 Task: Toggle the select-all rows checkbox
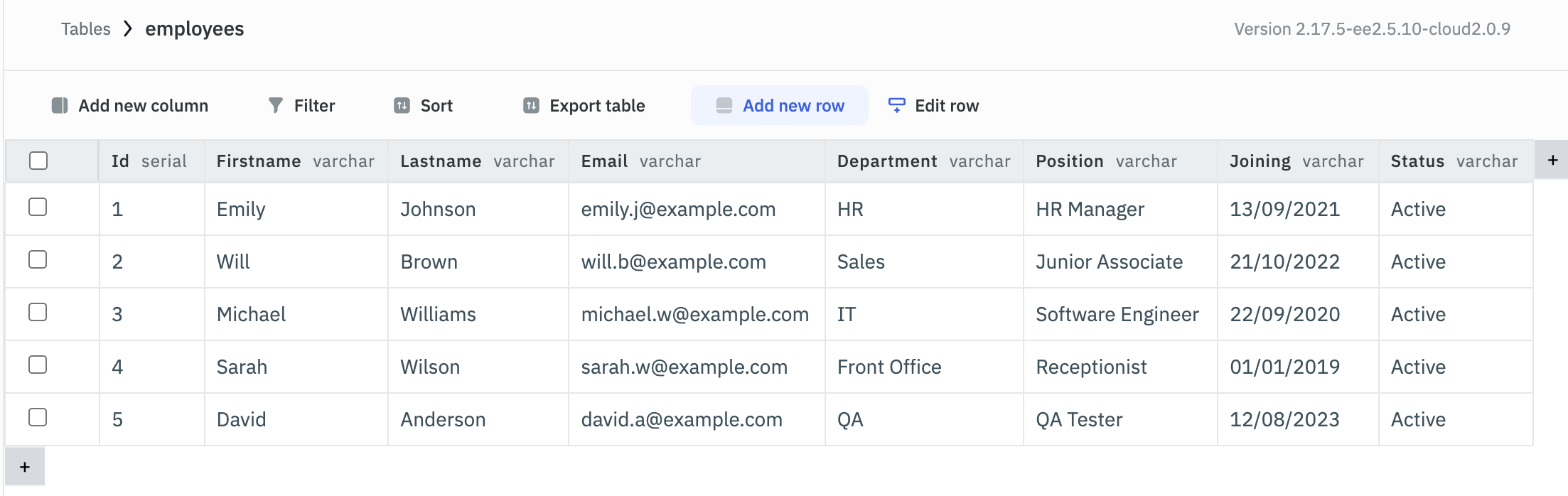(38, 161)
